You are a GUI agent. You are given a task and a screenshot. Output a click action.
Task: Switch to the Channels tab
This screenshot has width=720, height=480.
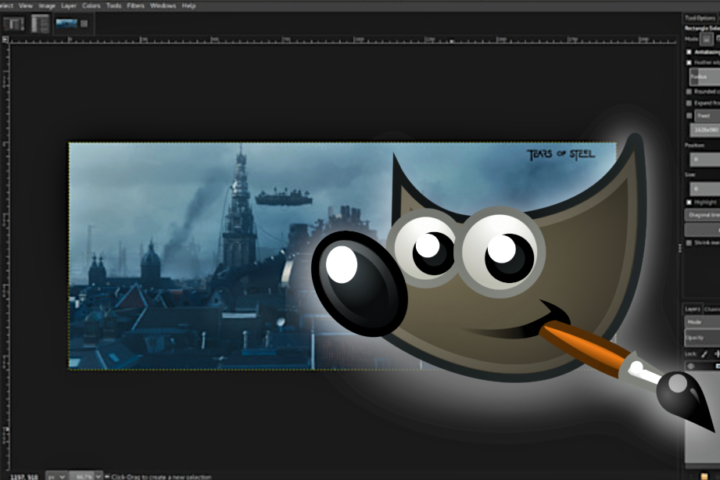(712, 309)
